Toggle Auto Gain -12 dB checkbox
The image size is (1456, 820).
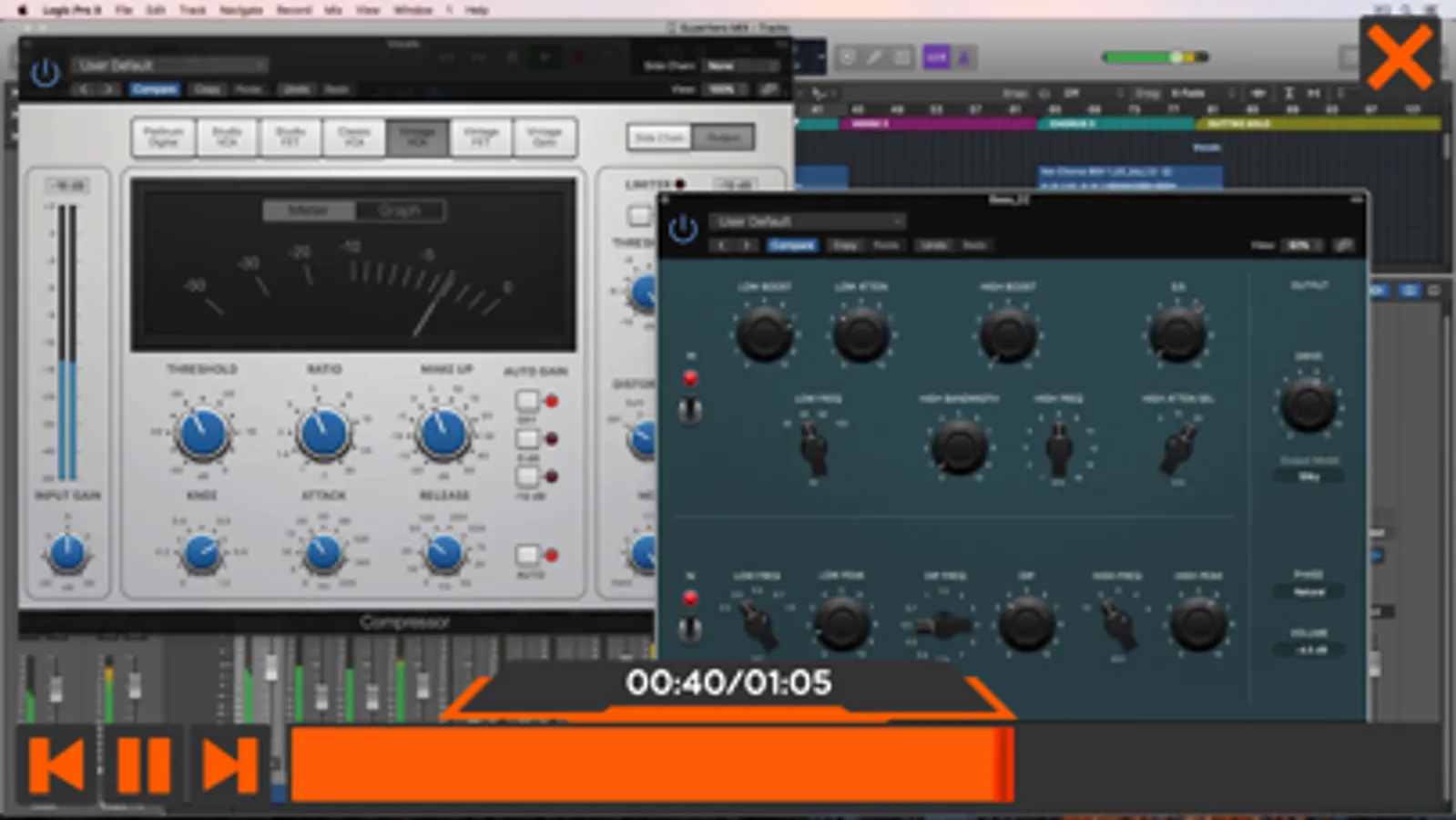527,477
